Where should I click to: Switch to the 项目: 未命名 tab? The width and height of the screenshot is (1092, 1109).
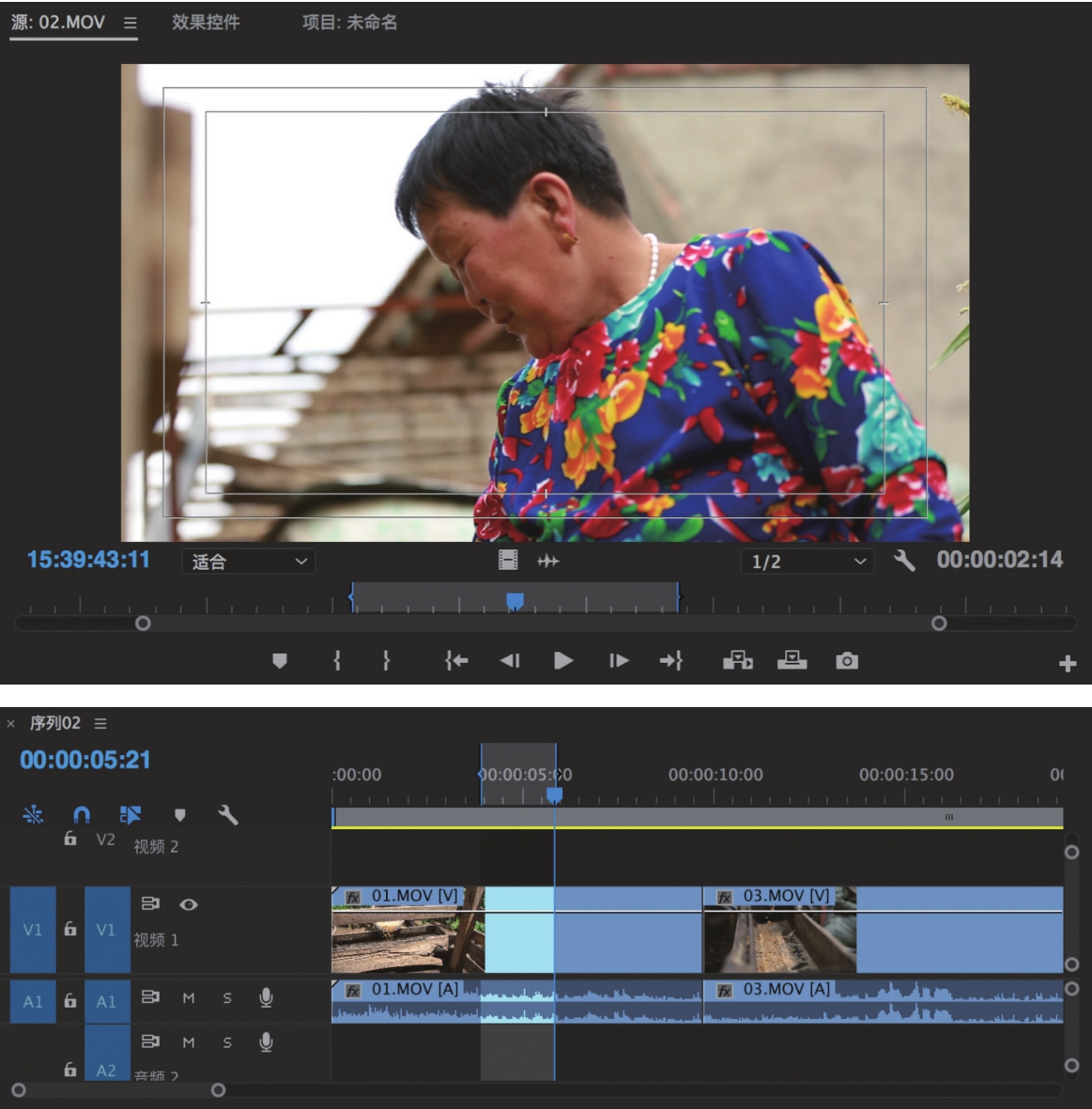point(349,23)
